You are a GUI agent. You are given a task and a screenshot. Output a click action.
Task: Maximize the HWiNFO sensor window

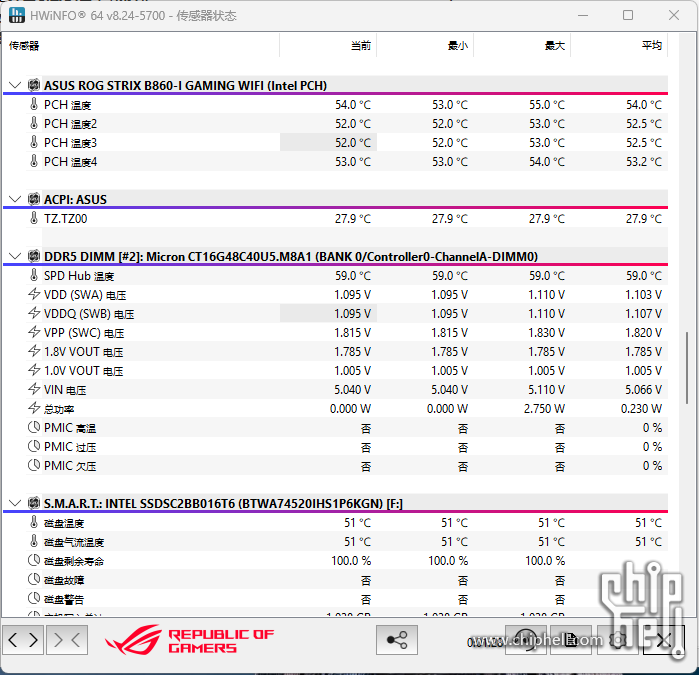click(x=628, y=15)
